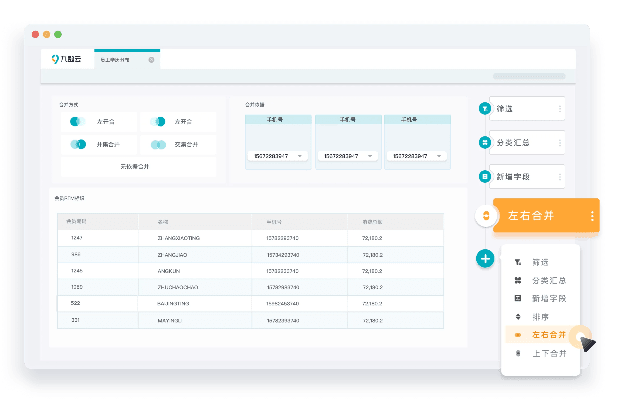The height and width of the screenshot is (400, 624).
Task: Select the 分类汇总 step in the step list
Action: click(527, 142)
